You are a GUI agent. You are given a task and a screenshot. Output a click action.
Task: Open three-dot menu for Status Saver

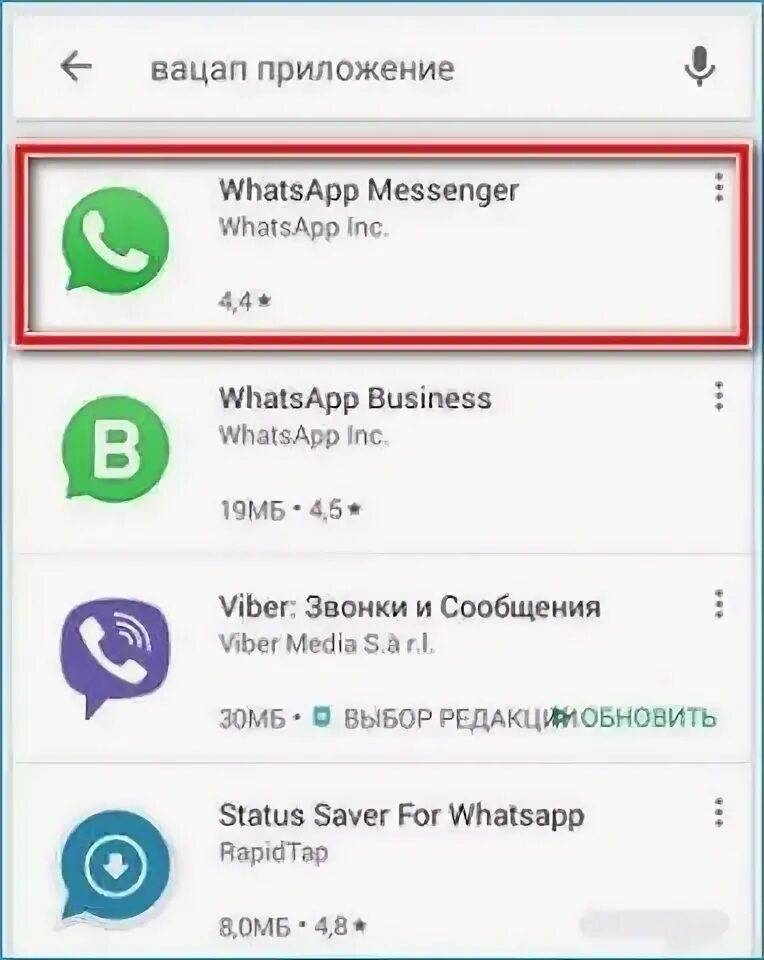(x=719, y=812)
